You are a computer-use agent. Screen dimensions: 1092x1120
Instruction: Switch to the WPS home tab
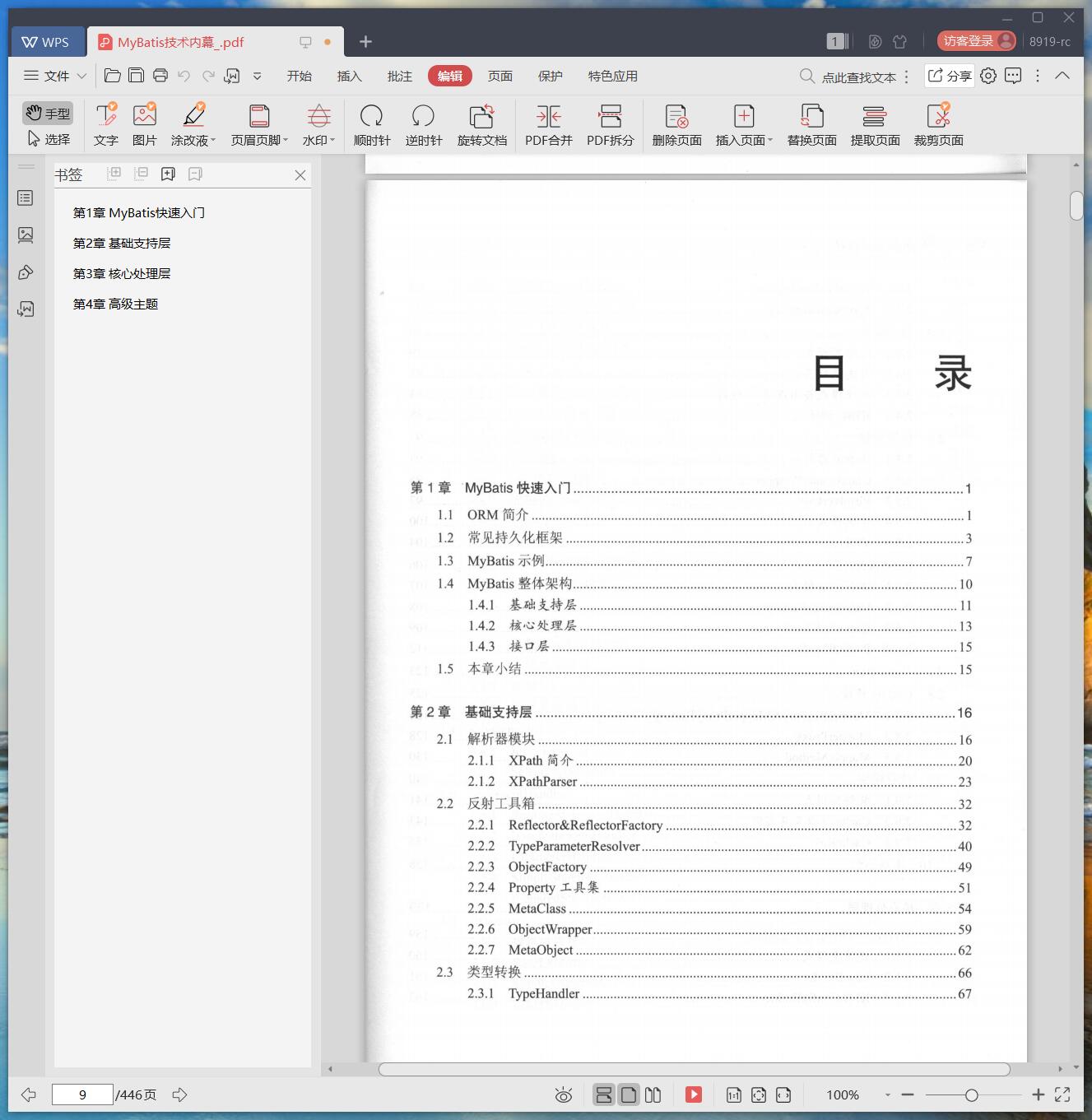click(x=46, y=42)
